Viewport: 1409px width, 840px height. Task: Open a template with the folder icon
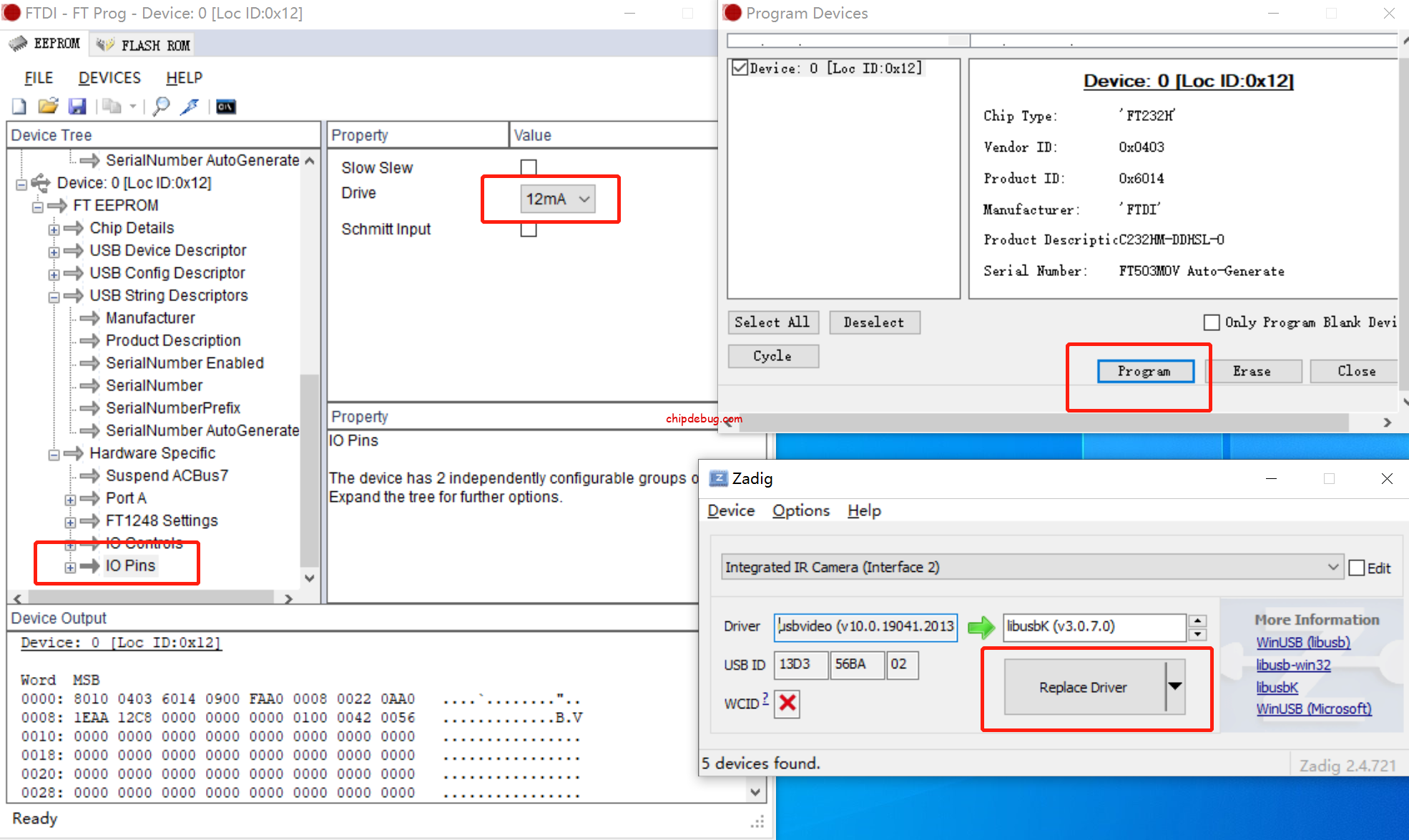point(48,107)
